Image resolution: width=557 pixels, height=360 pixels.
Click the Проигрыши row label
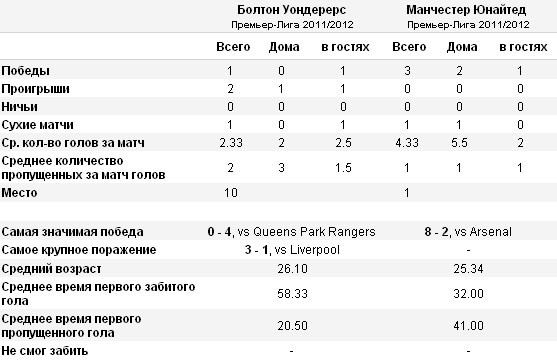point(36,89)
